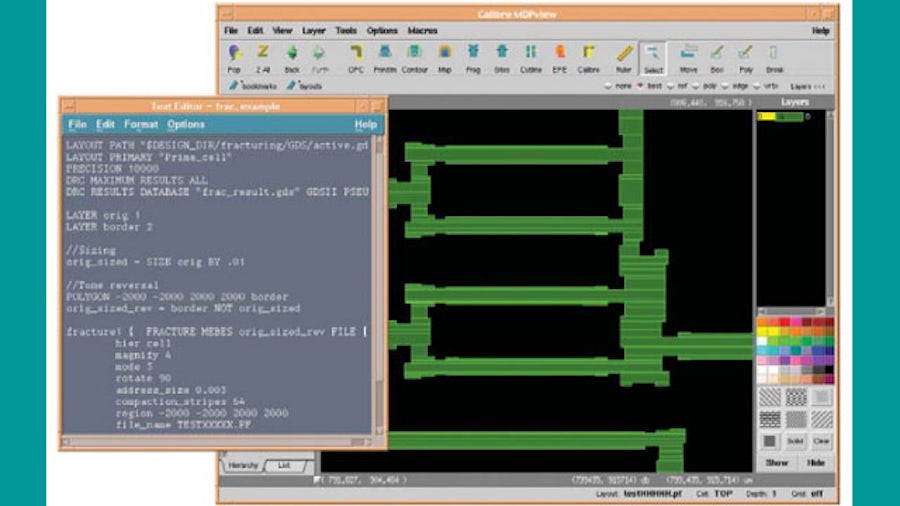The width and height of the screenshot is (900, 506).
Task: Switch to the List tab
Action: click(x=284, y=465)
